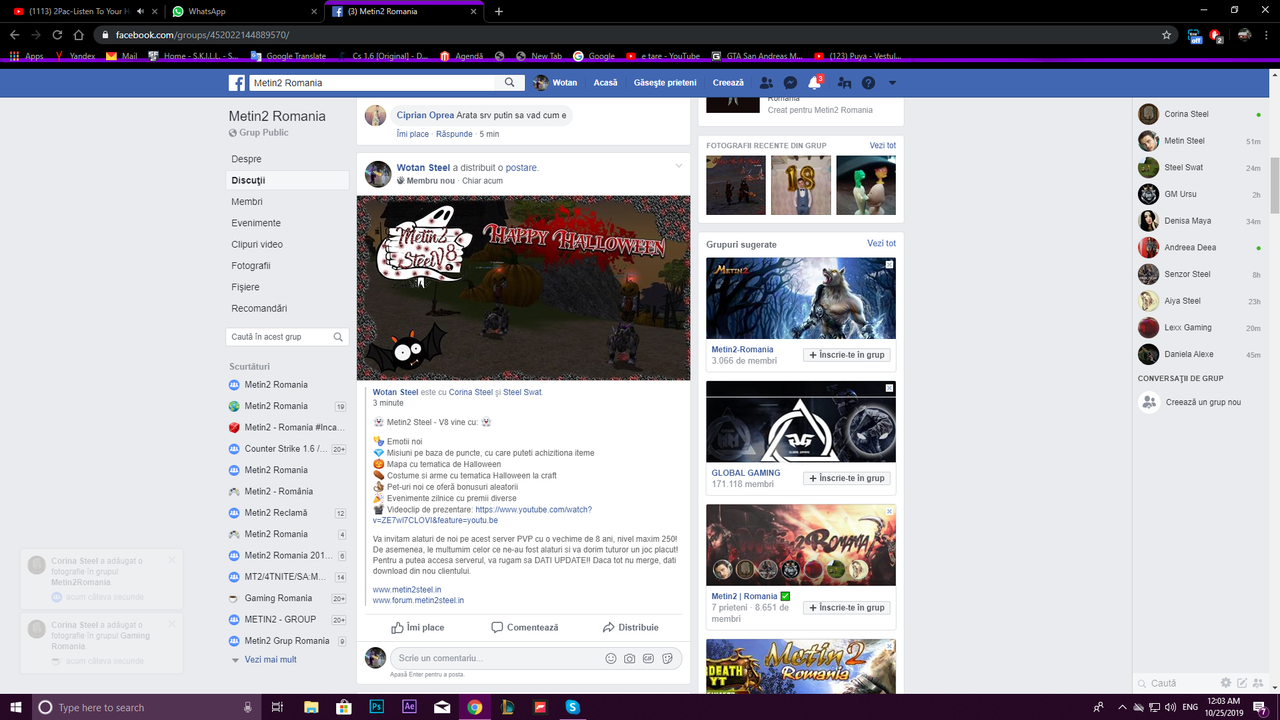The height and width of the screenshot is (720, 1280).
Task: Open the notifications bell with badge 3
Action: (x=814, y=83)
